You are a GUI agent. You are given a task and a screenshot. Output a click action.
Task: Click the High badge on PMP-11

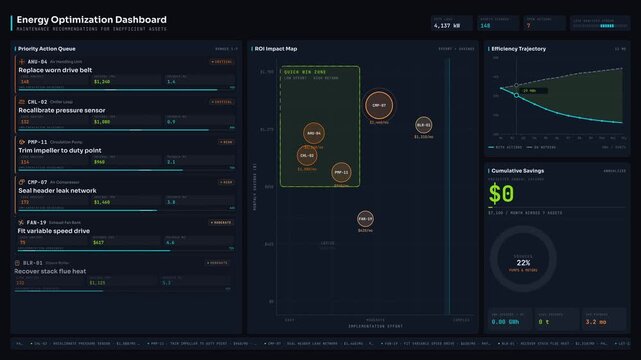click(x=226, y=142)
